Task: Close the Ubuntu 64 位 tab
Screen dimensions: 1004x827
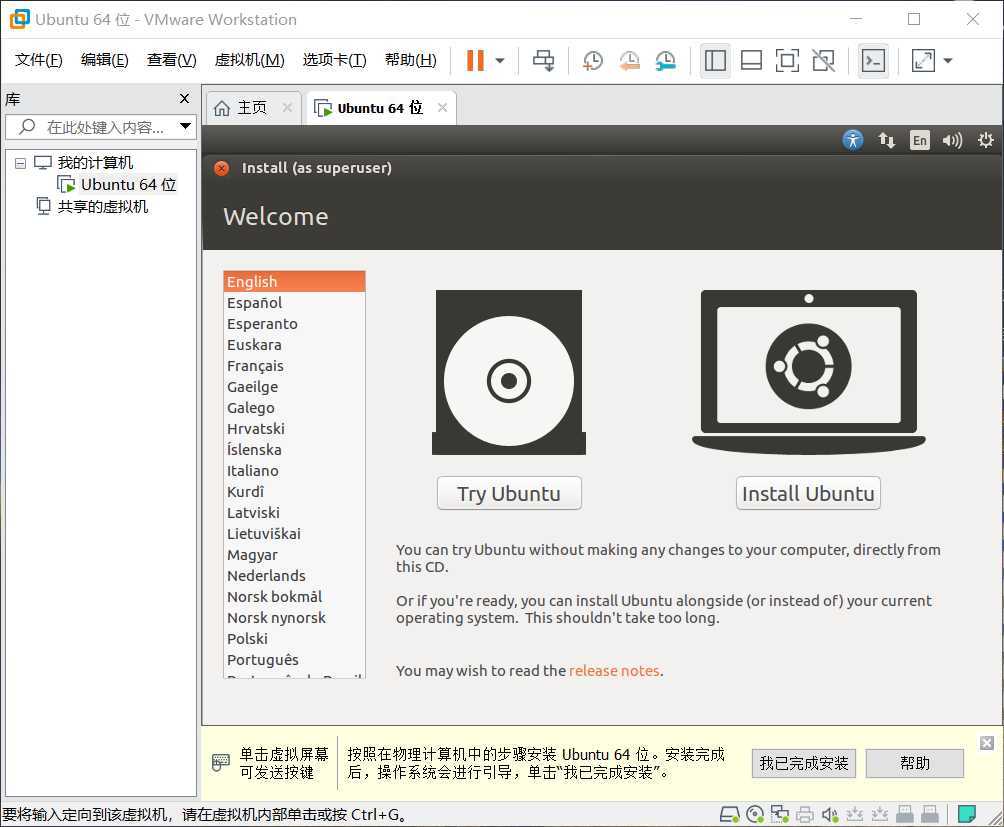Action: 442,108
